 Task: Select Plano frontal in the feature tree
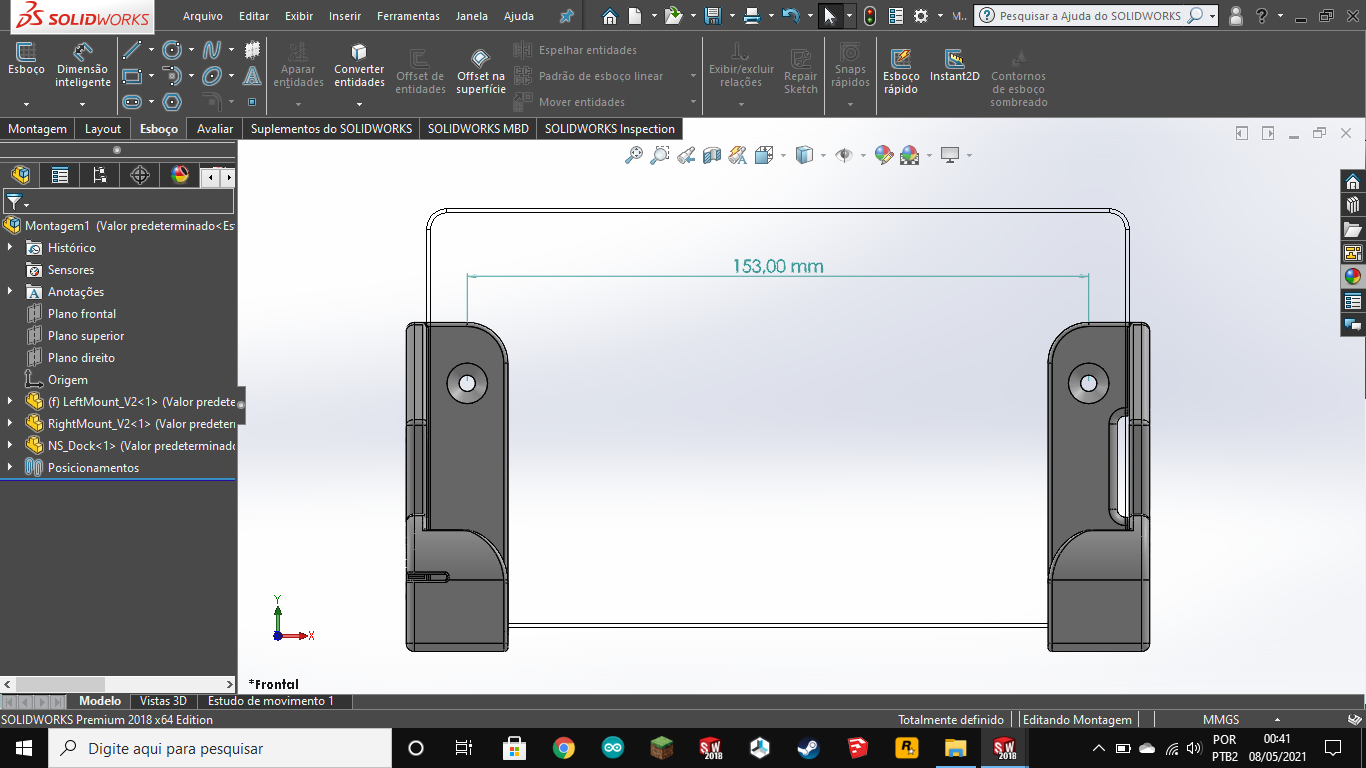coord(82,314)
